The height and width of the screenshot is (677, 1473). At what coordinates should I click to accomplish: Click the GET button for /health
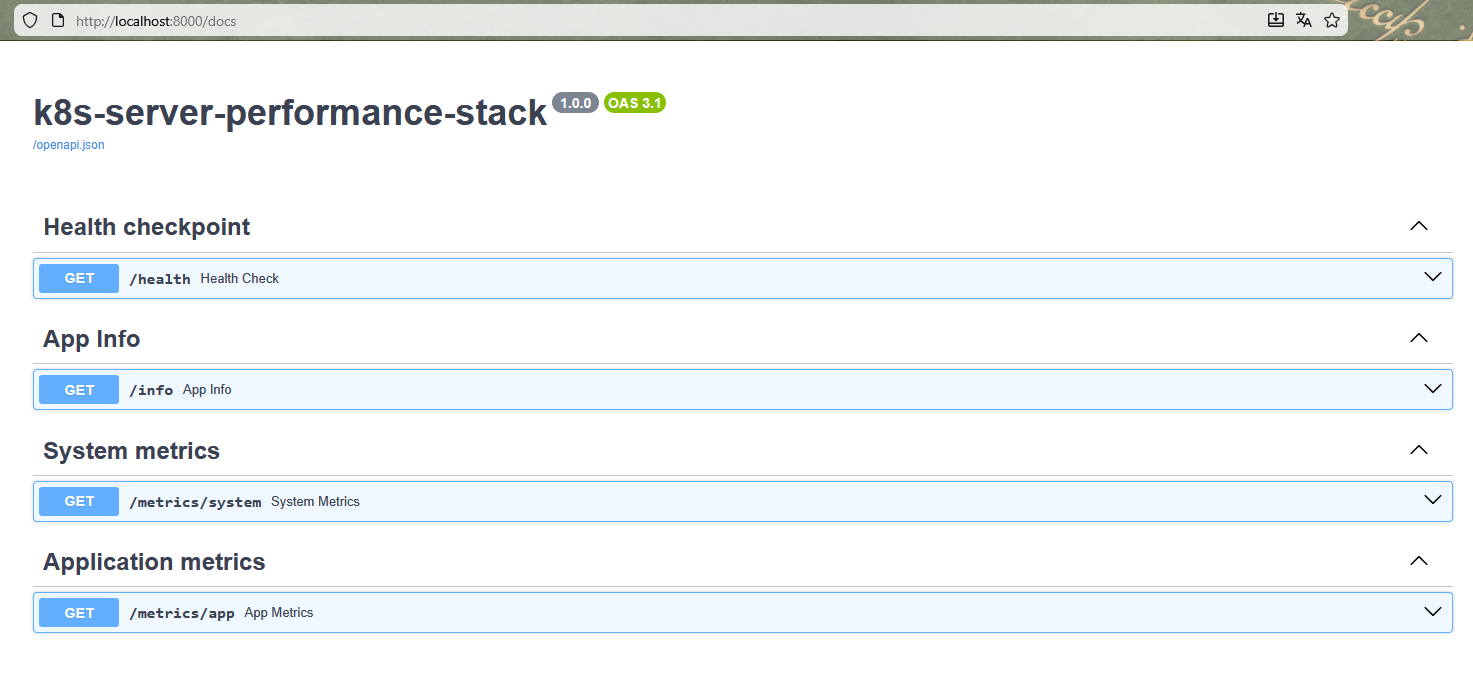click(x=79, y=279)
